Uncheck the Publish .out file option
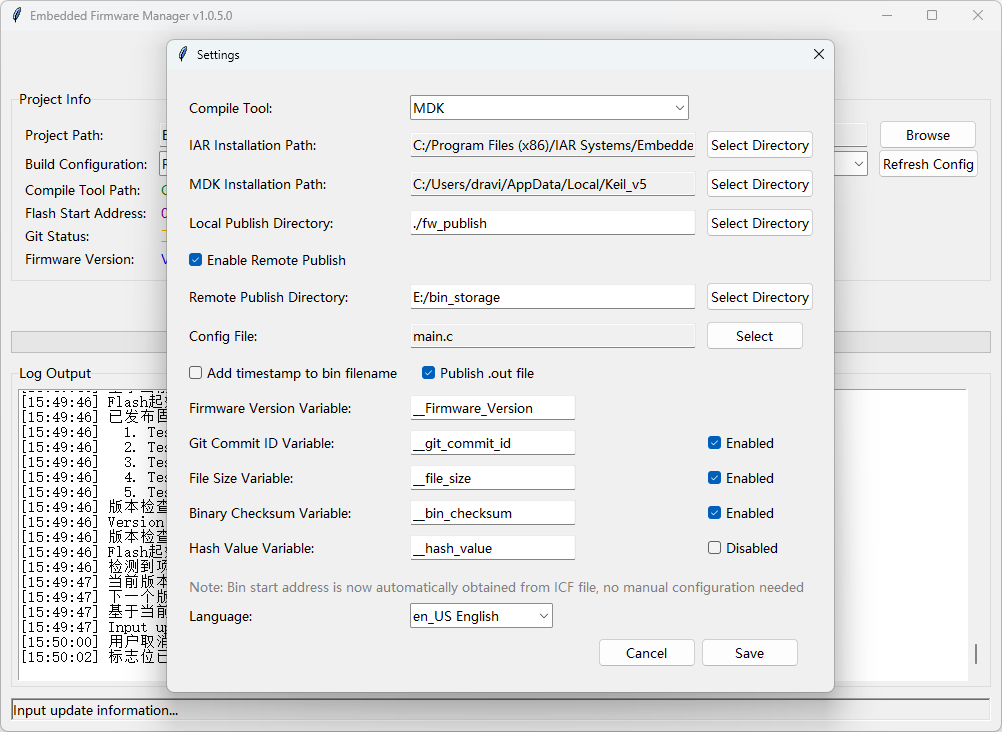This screenshot has height=732, width=1002. tap(428, 373)
